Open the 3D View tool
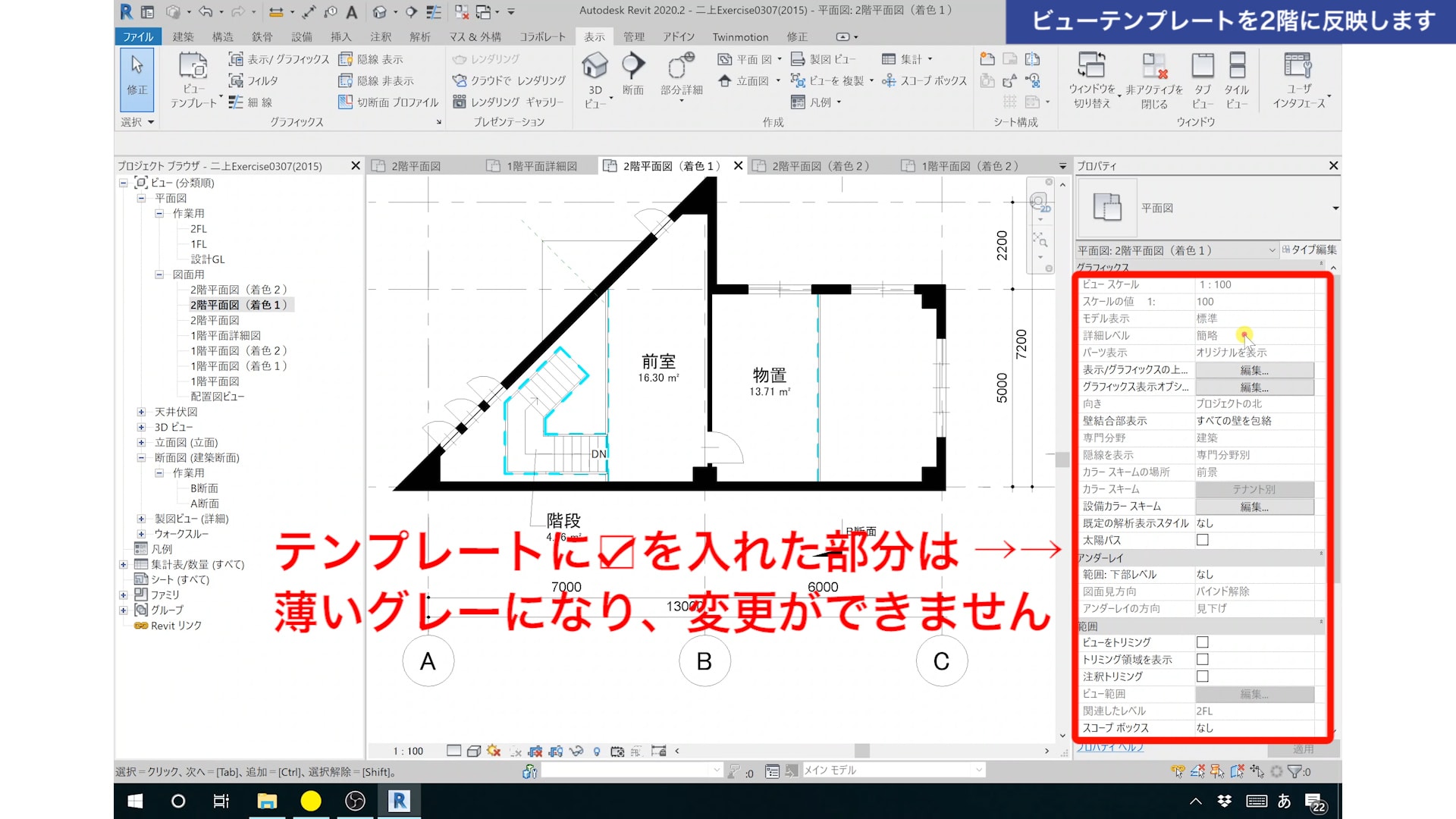1456x819 pixels. coord(595,67)
